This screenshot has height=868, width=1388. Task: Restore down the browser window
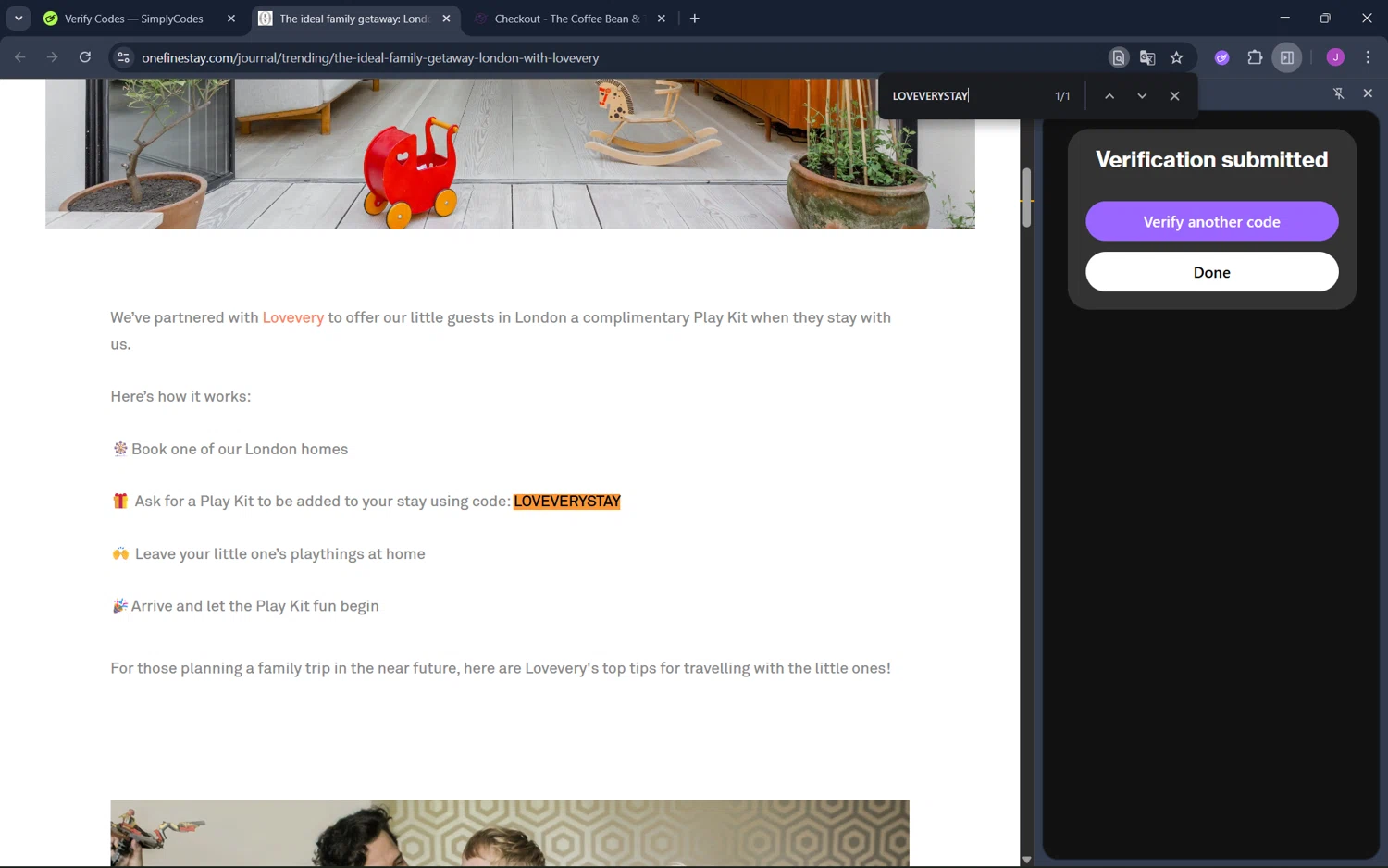click(x=1325, y=18)
